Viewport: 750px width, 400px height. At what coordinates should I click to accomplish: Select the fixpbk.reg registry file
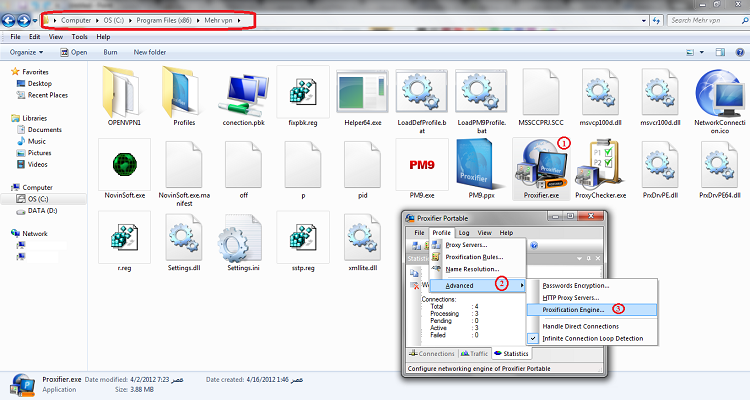click(x=303, y=97)
